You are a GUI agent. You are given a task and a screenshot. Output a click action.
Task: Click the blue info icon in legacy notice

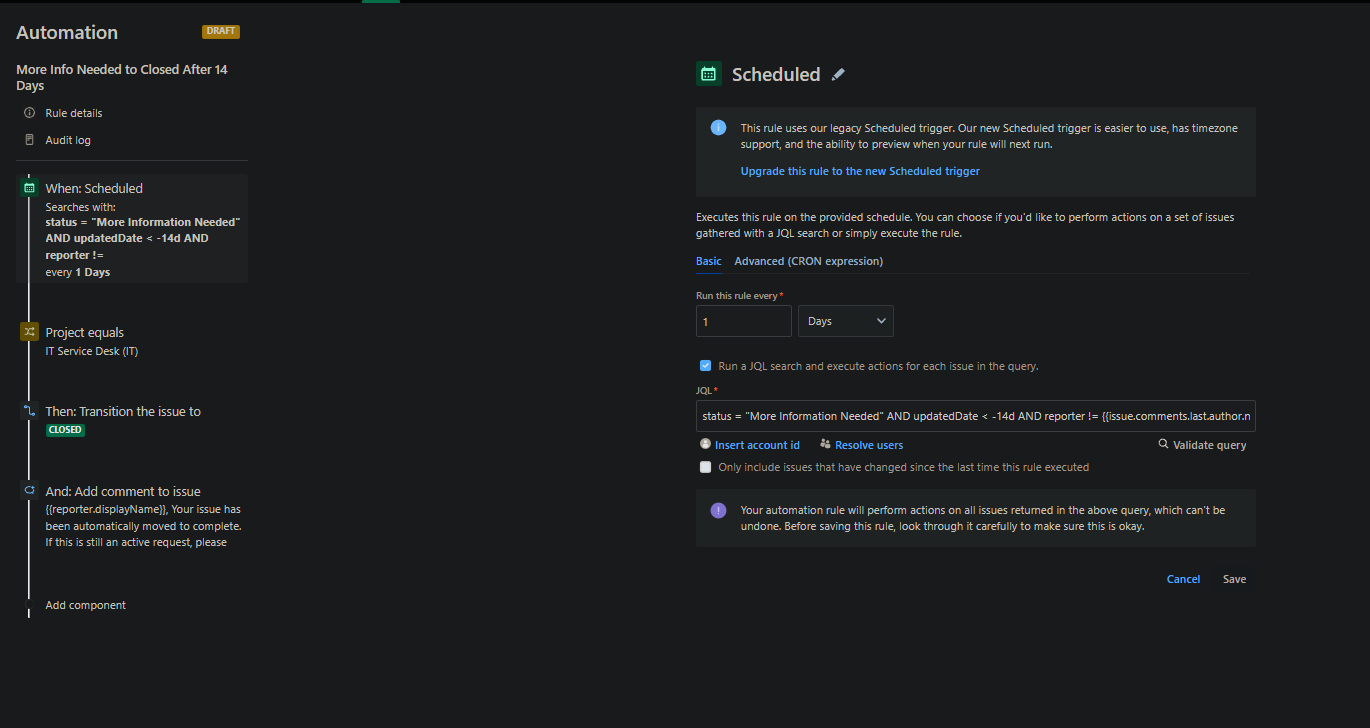click(x=718, y=127)
